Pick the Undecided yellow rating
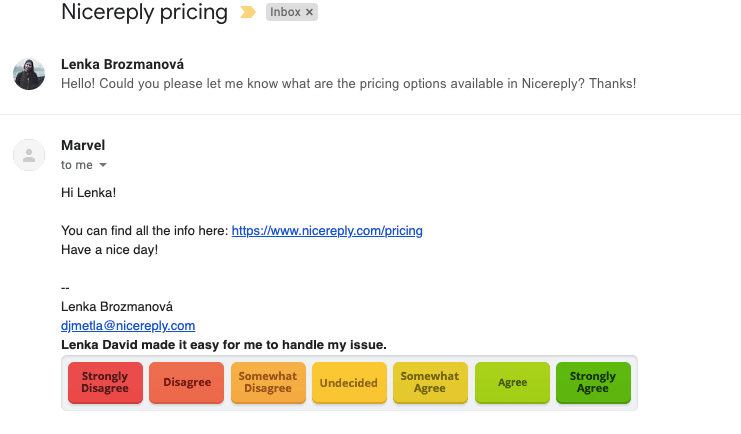 (349, 382)
